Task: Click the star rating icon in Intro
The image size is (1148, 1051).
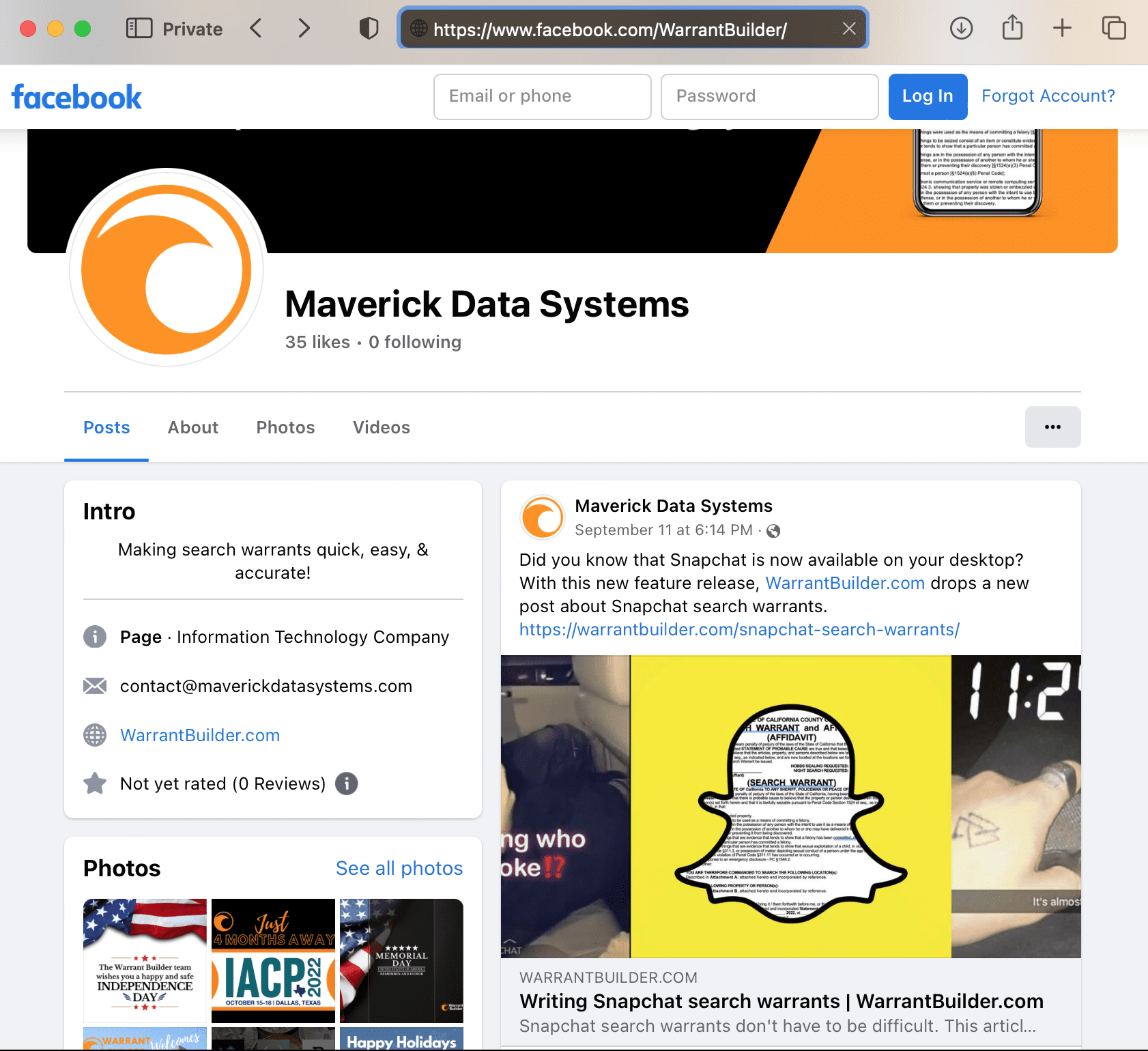Action: click(95, 783)
